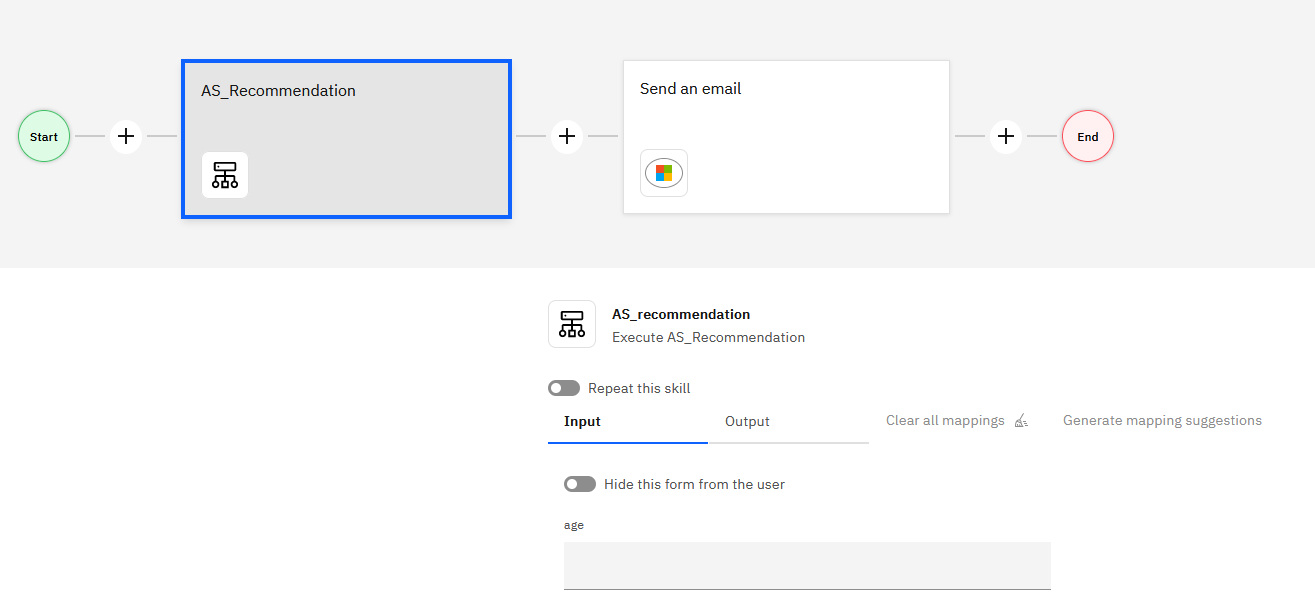The image size is (1315, 600).
Task: Click the Microsoft logo on Send an email card
Action: (x=664, y=173)
